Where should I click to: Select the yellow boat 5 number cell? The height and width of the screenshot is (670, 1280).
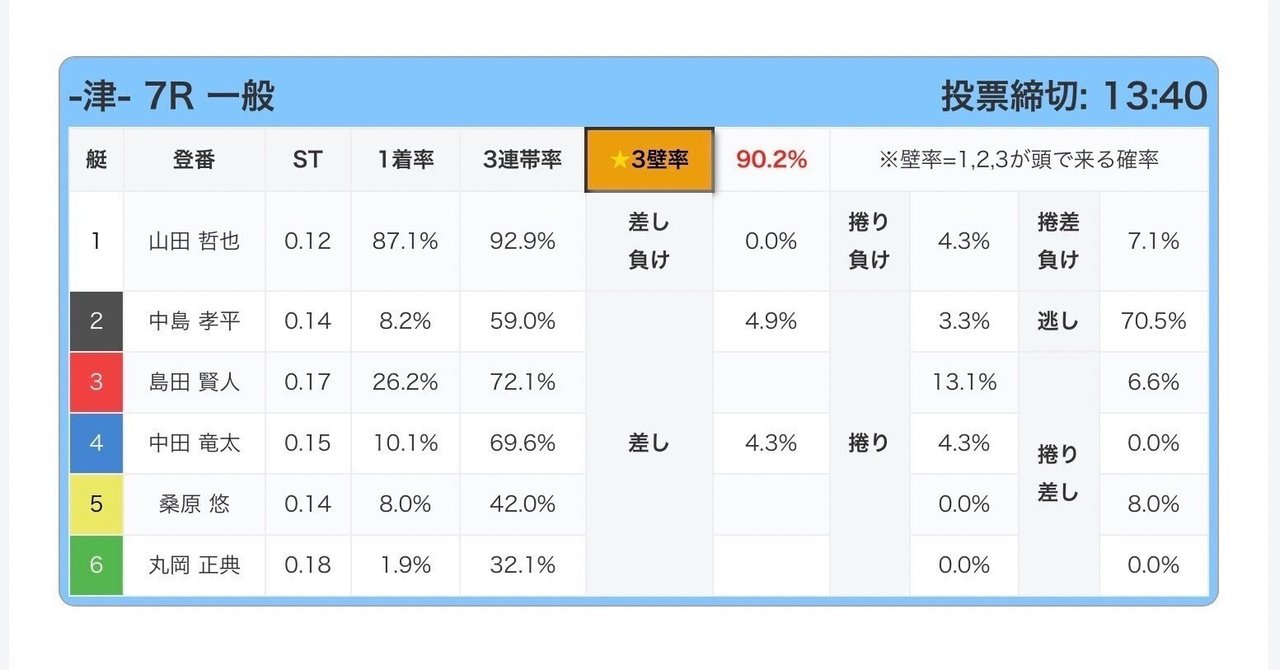pyautogui.click(x=96, y=504)
